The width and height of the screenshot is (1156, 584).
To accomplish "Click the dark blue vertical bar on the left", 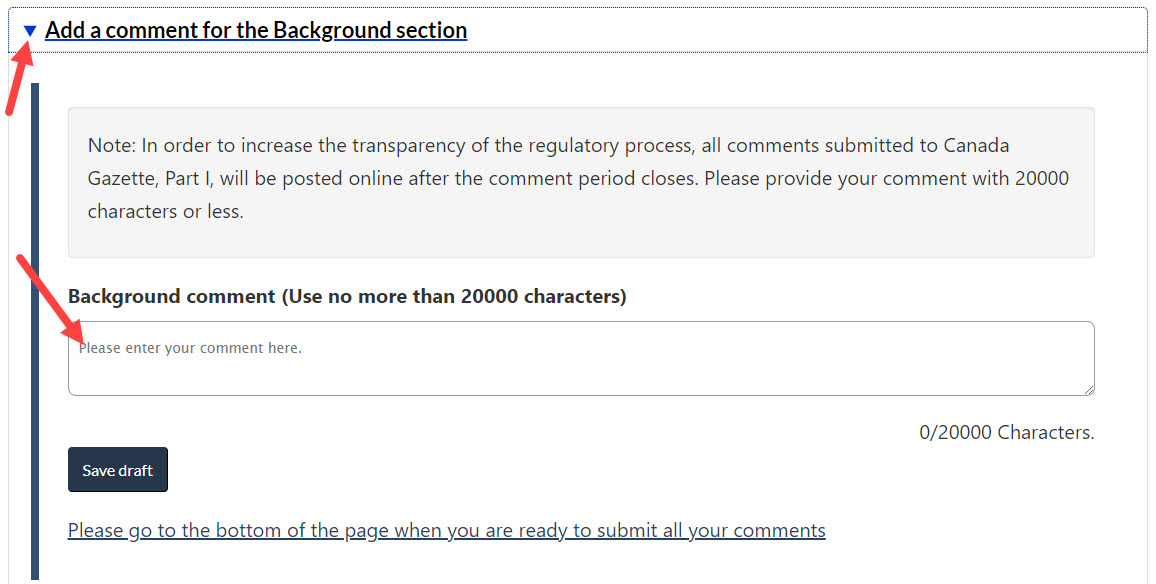I will pos(35,330).
